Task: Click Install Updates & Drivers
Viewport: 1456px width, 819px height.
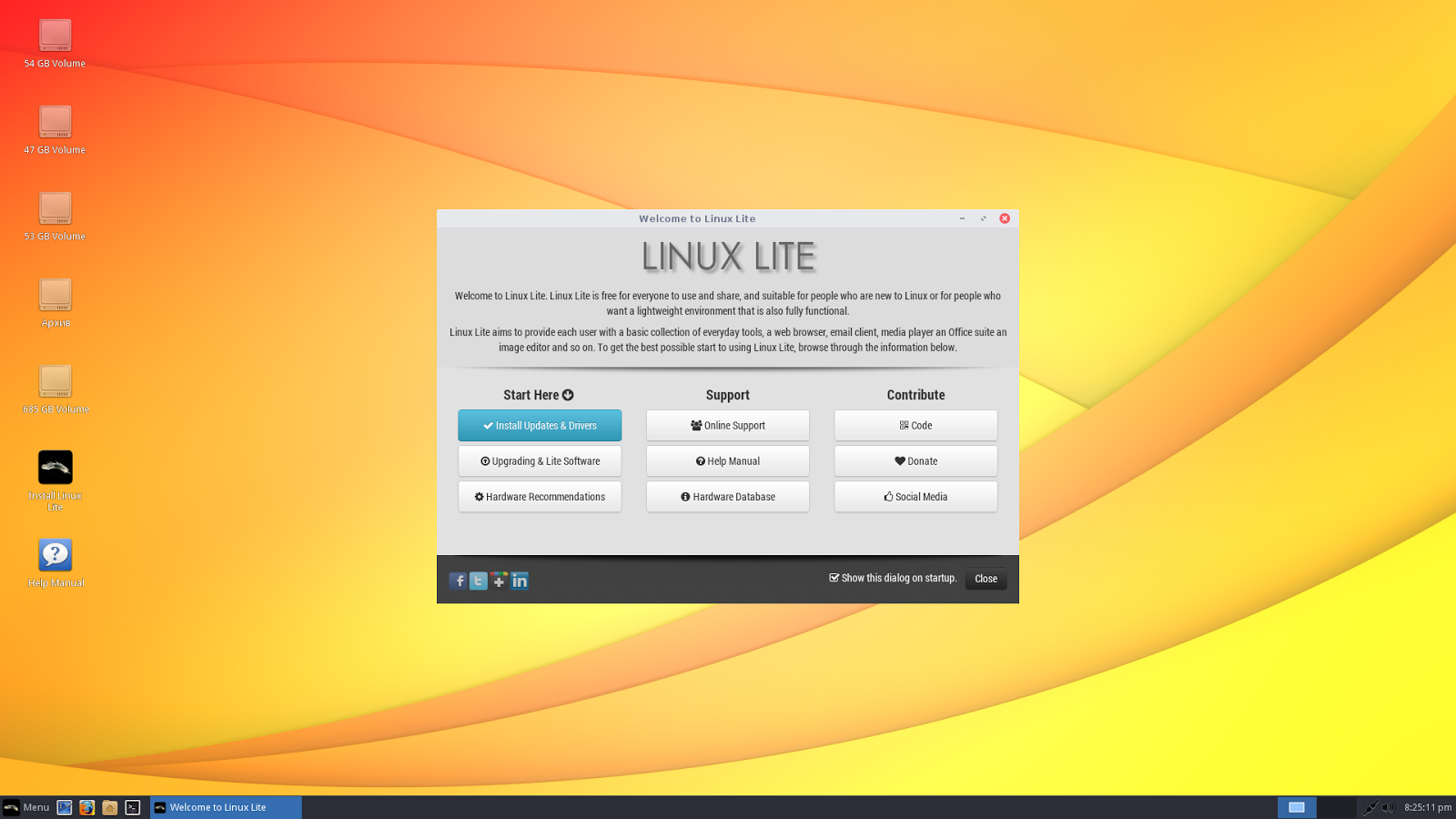Action: (539, 425)
